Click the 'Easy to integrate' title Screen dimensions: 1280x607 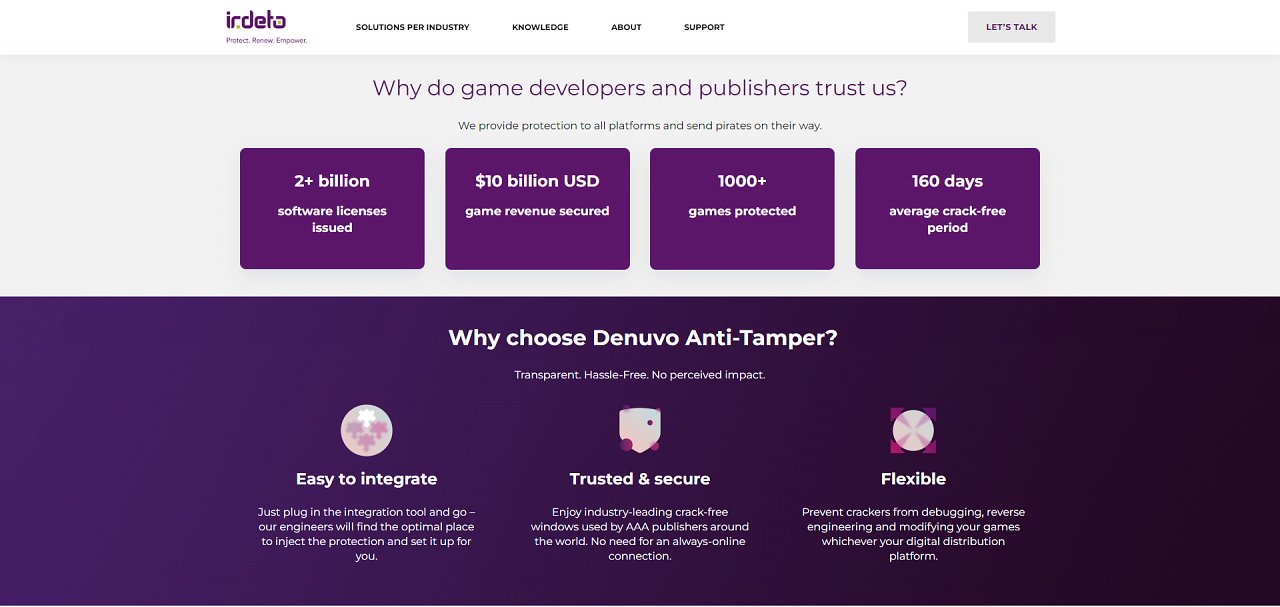(366, 479)
